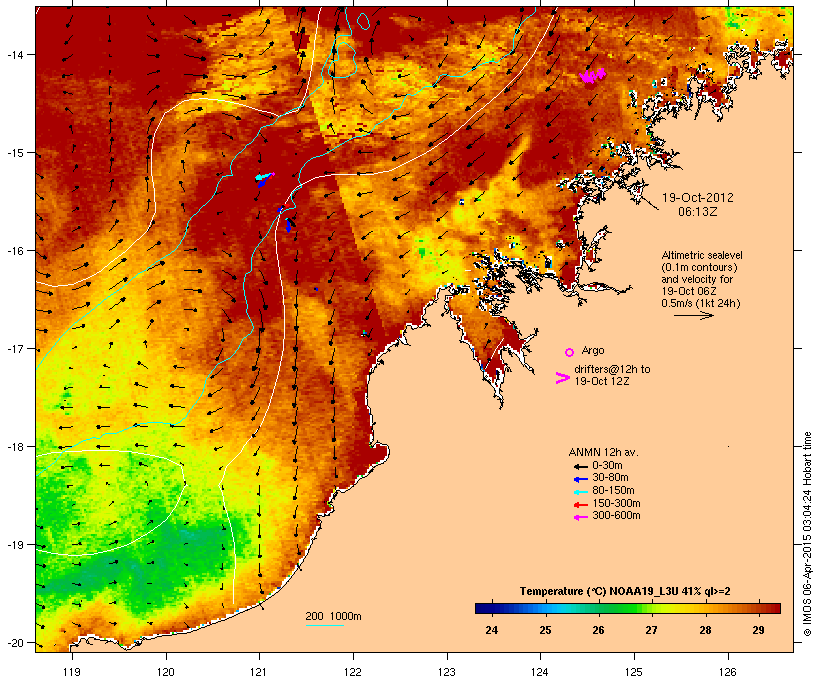
Task: Click the ANMN 12h av. heading
Action: point(603,452)
